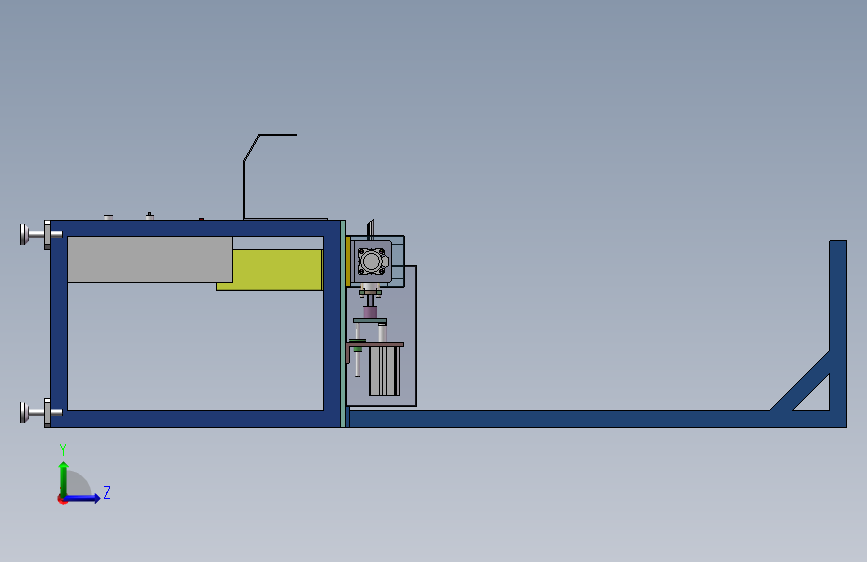867x562 pixels.
Task: Select the gray block inside the frame
Action: [x=150, y=259]
